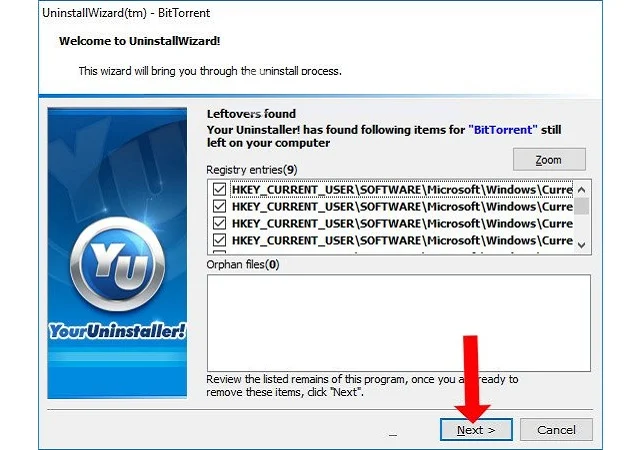Click the blue "BitTorrent" program name
The image size is (640, 450).
(503, 130)
